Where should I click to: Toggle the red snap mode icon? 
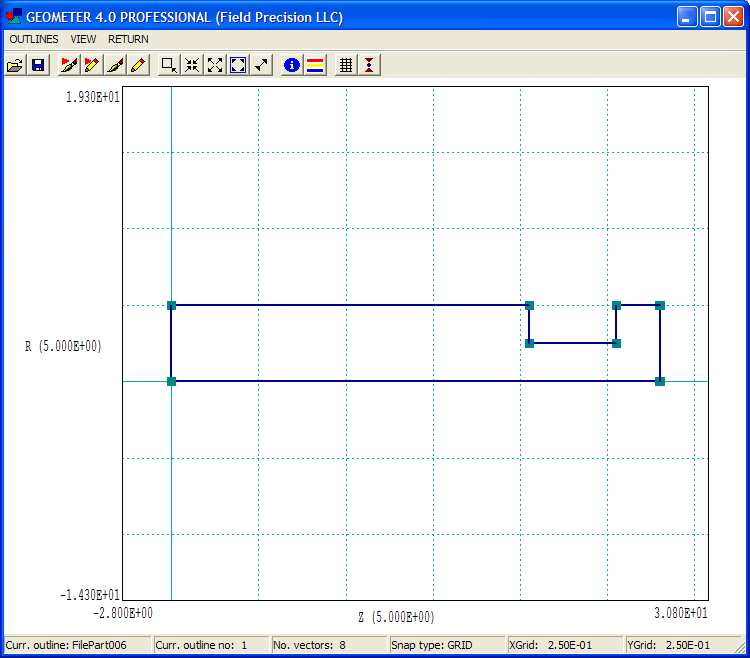(369, 65)
